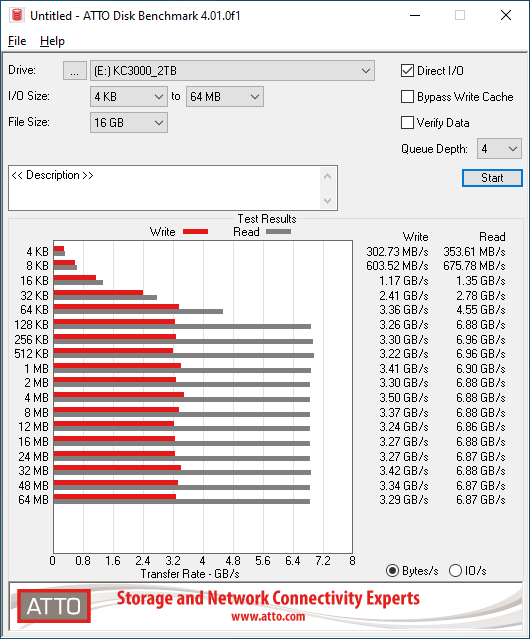The width and height of the screenshot is (530, 639).
Task: Open the www.atto.com link
Action: tap(268, 617)
